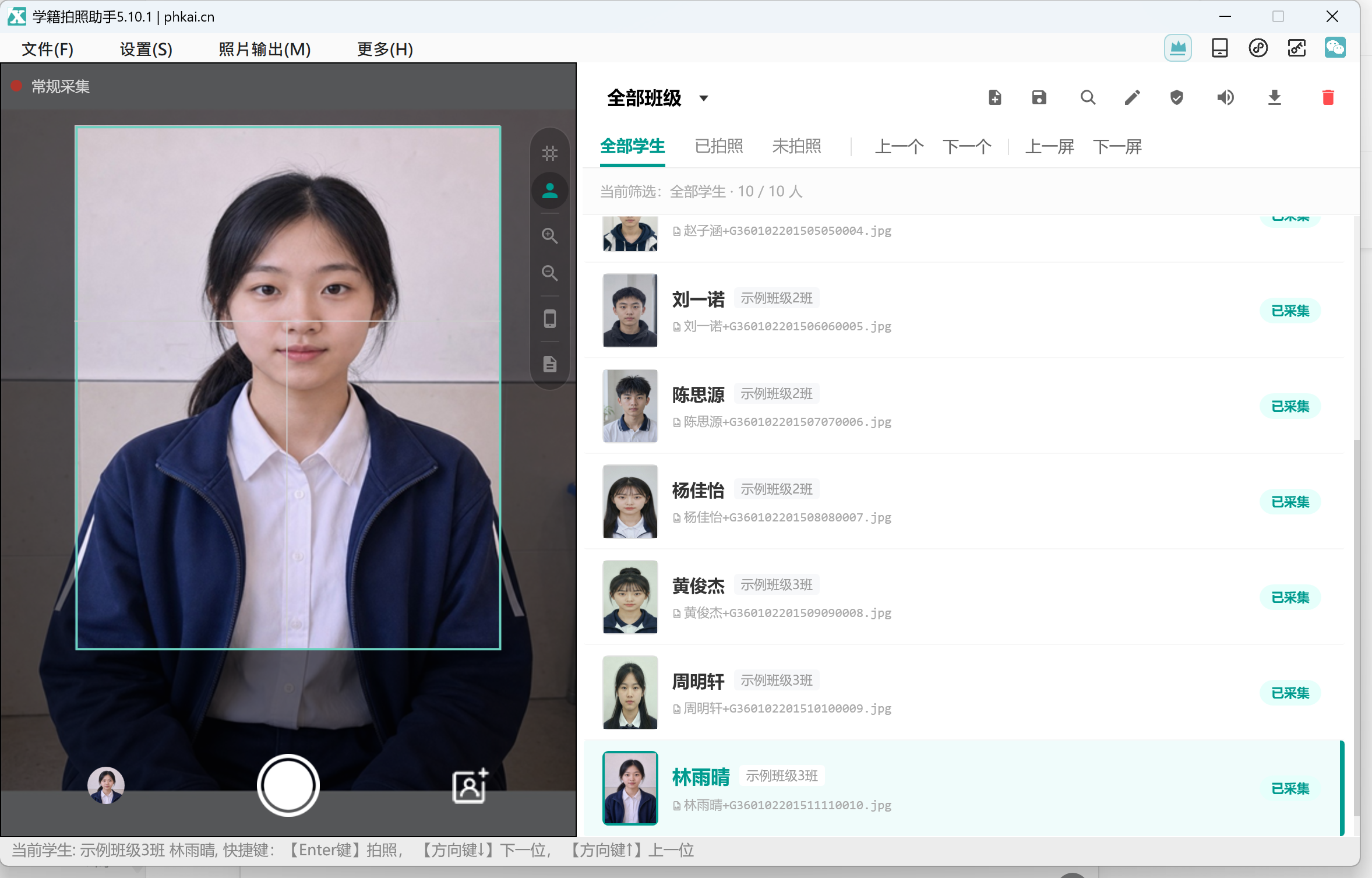
Task: Toggle the grid overlay icon in camera sidebar
Action: coord(549,153)
